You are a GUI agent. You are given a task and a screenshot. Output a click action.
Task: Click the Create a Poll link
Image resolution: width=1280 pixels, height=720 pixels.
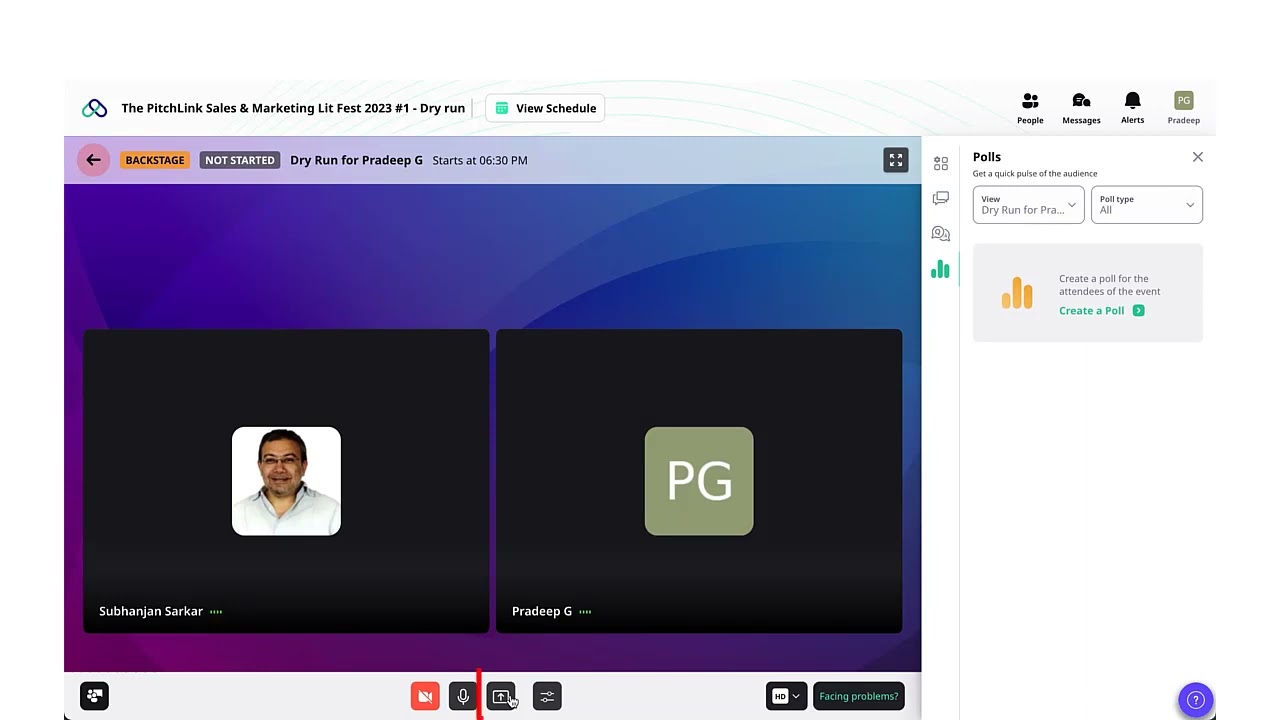tap(1101, 311)
